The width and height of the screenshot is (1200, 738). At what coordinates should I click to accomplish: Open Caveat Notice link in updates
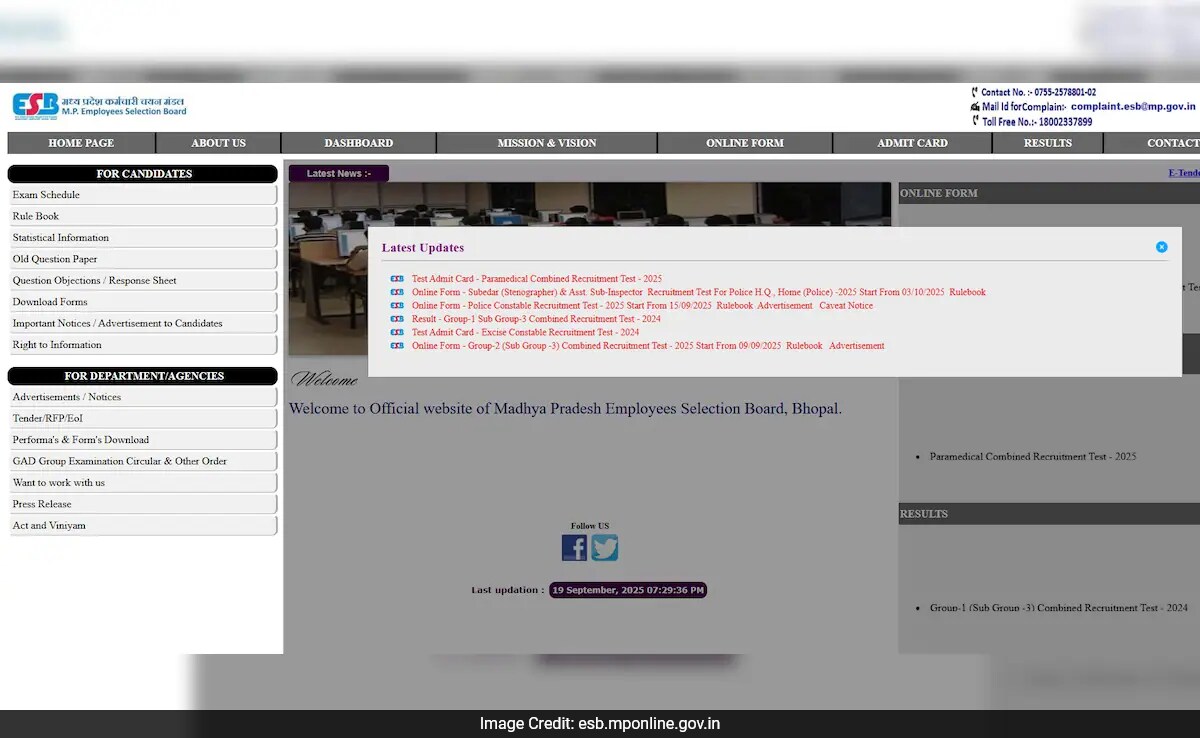[x=846, y=306]
